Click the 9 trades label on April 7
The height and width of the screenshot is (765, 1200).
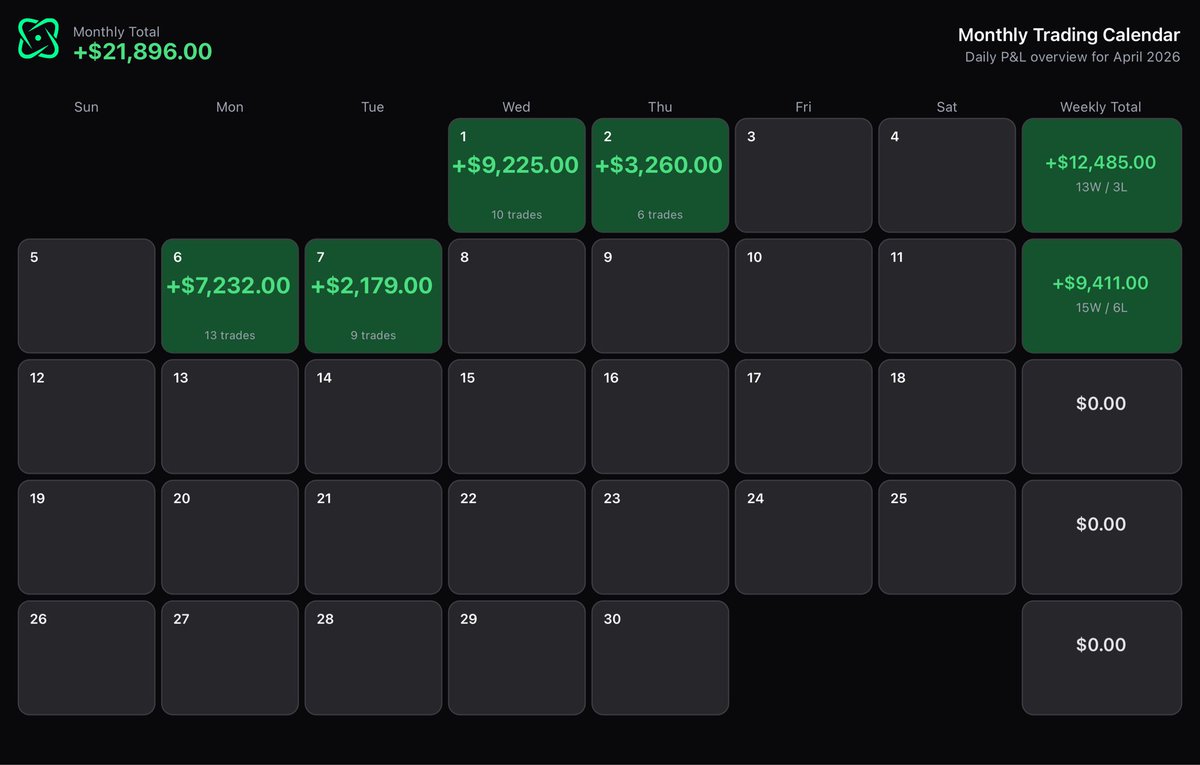373,335
